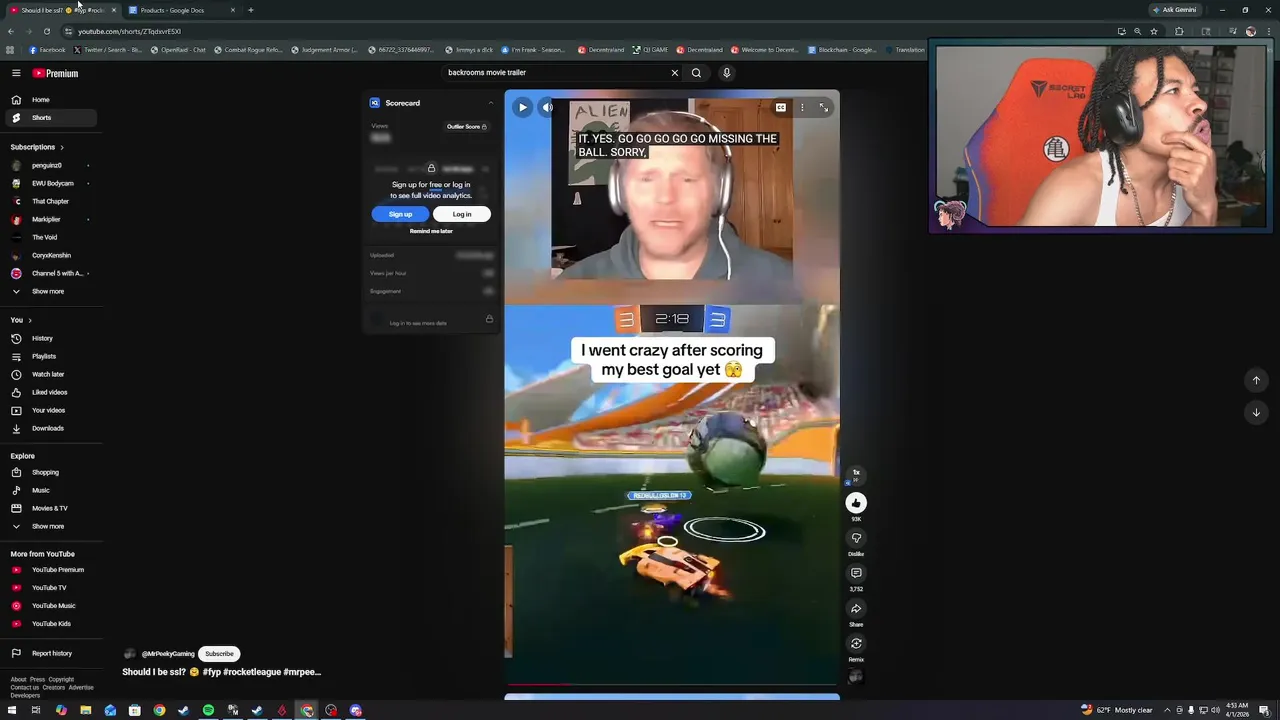
Task: Open Spotify from taskbar
Action: pyautogui.click(x=208, y=710)
